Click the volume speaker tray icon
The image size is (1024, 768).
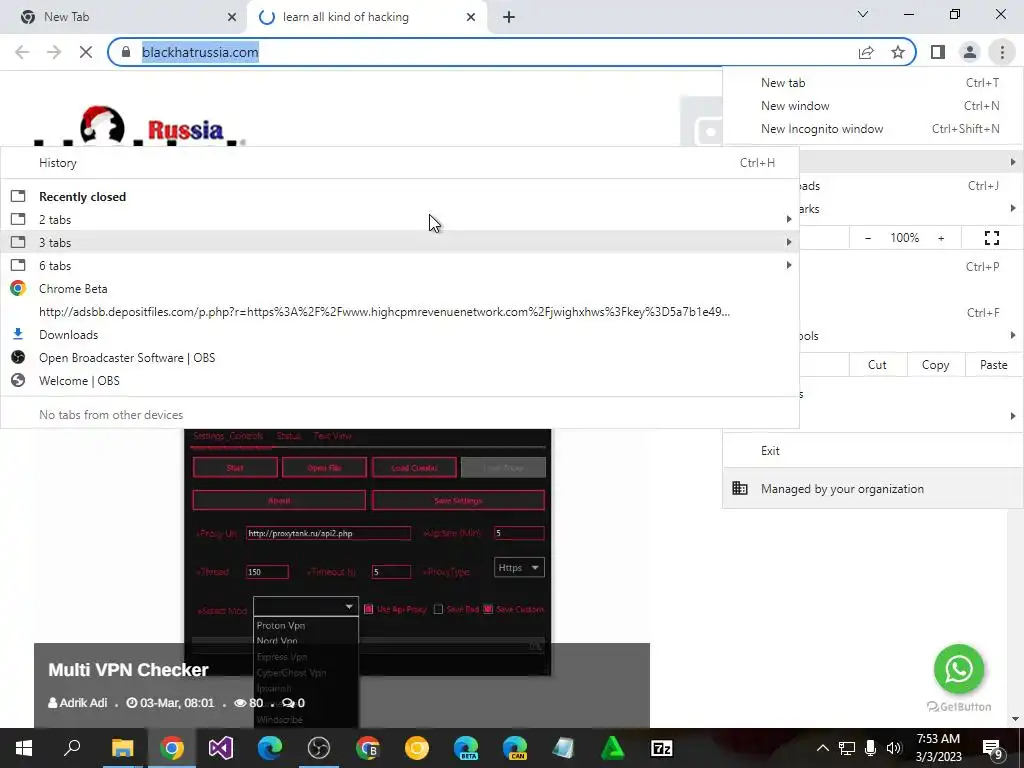(894, 748)
